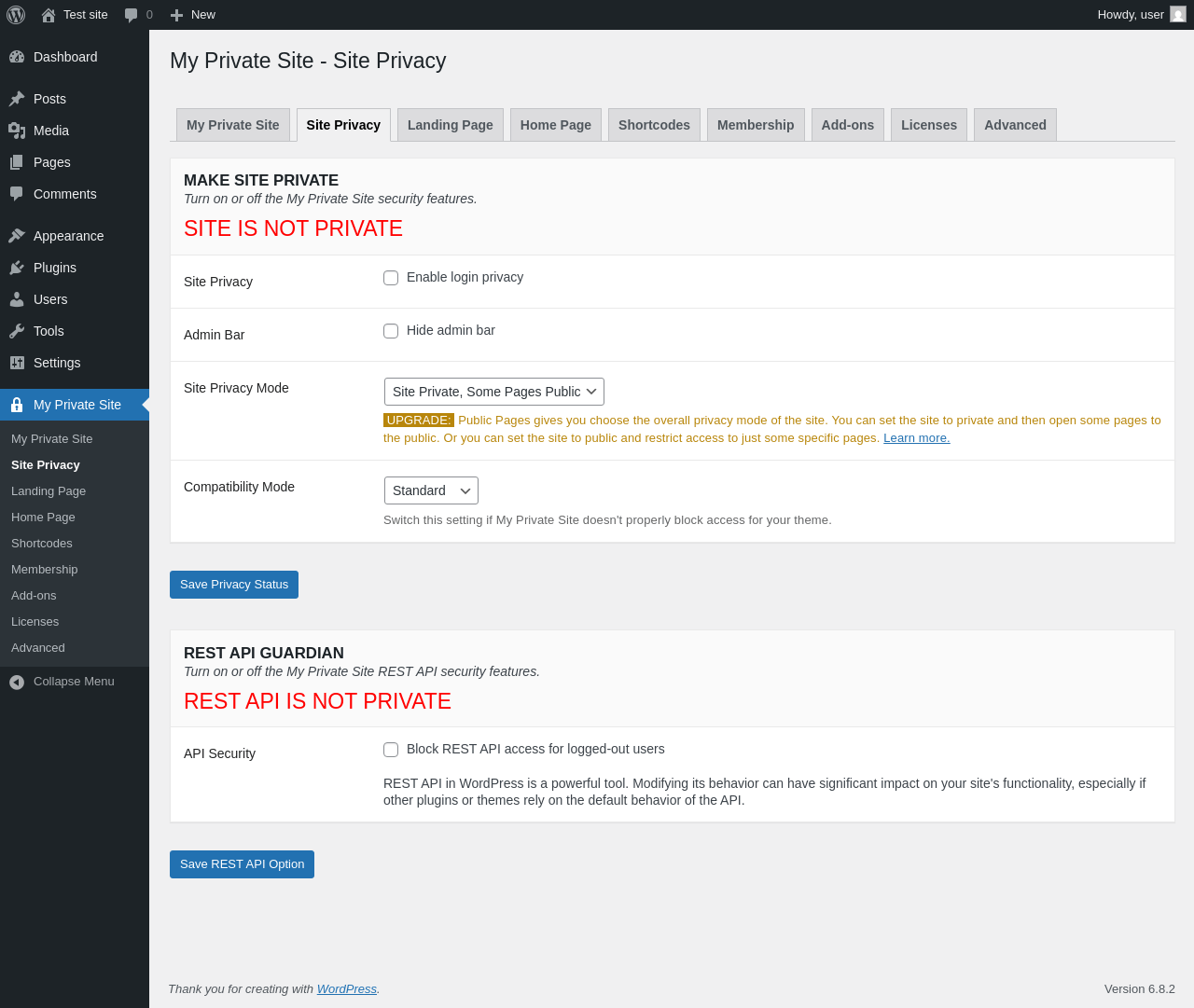This screenshot has width=1194, height=1008.
Task: Open Advanced in sidebar submenu
Action: (75, 648)
